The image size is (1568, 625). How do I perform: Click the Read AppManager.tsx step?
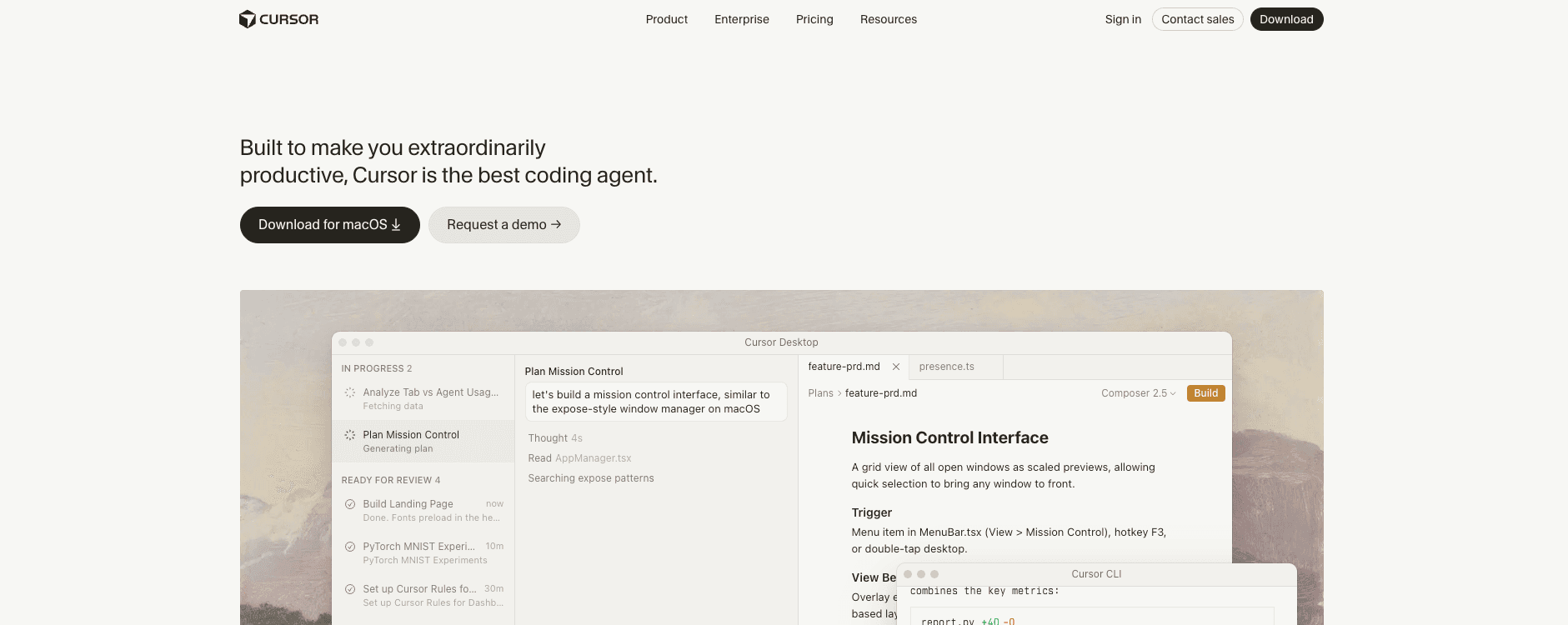[579, 458]
